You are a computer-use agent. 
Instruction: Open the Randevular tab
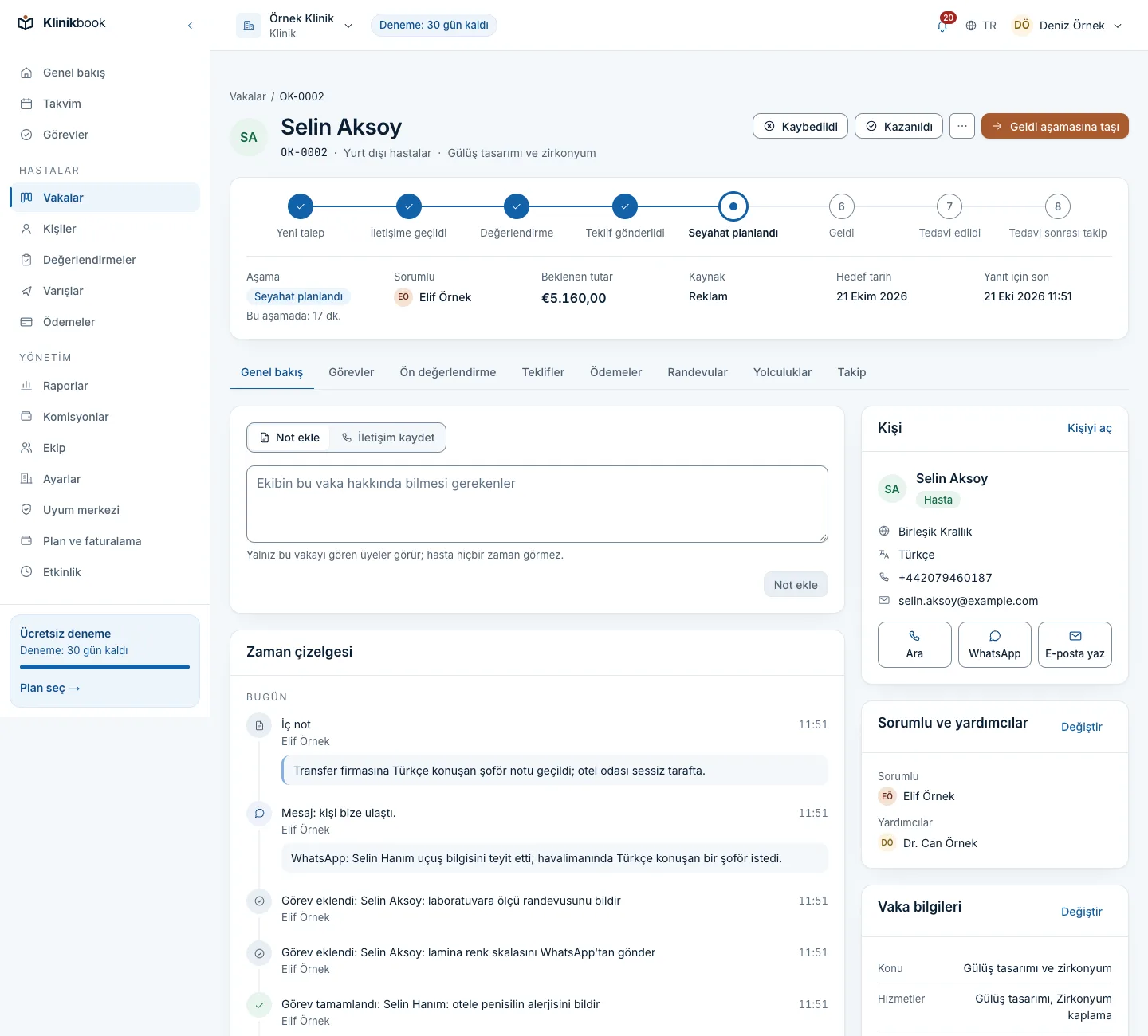coord(698,372)
